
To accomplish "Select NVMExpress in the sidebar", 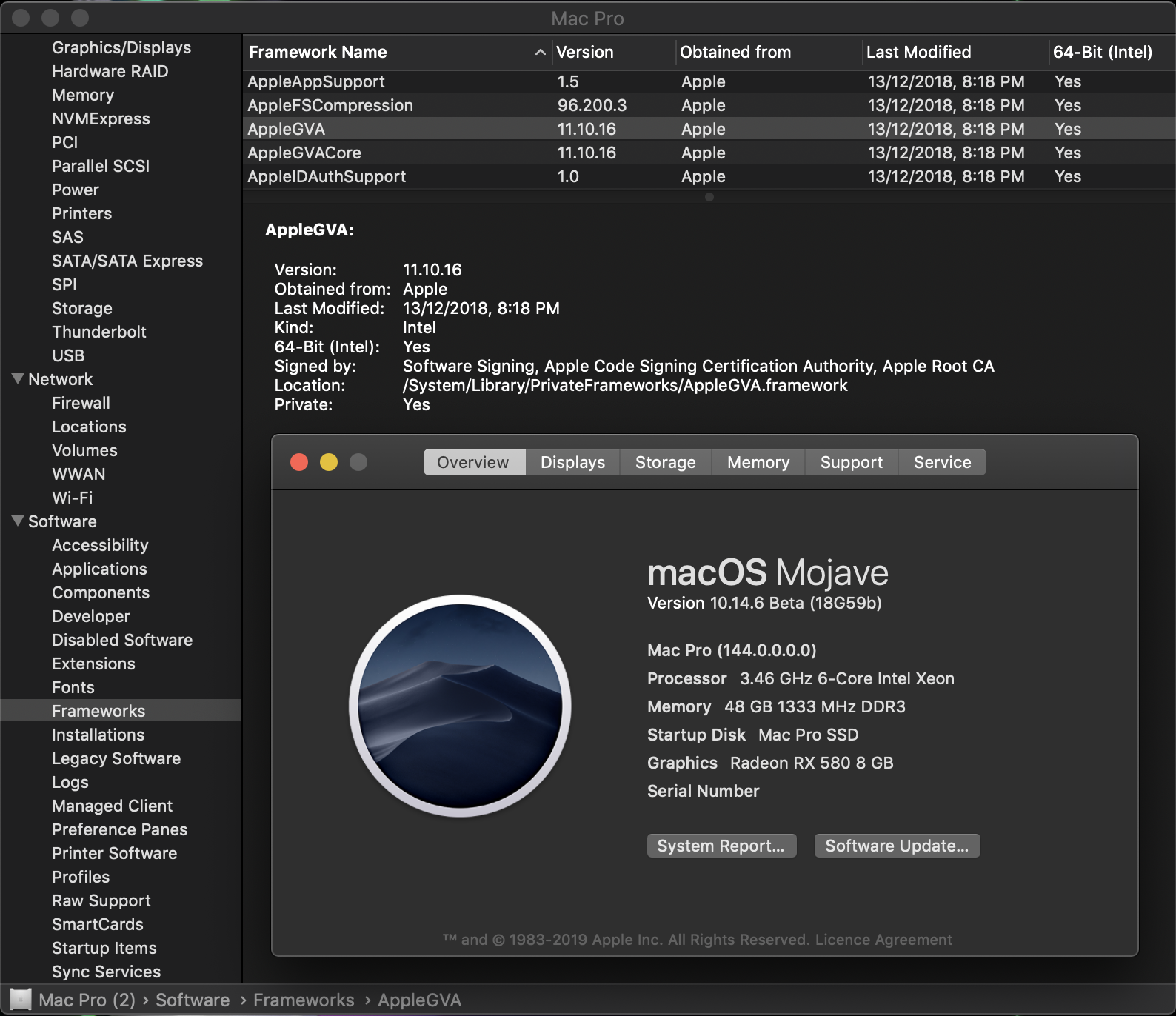I will click(101, 118).
